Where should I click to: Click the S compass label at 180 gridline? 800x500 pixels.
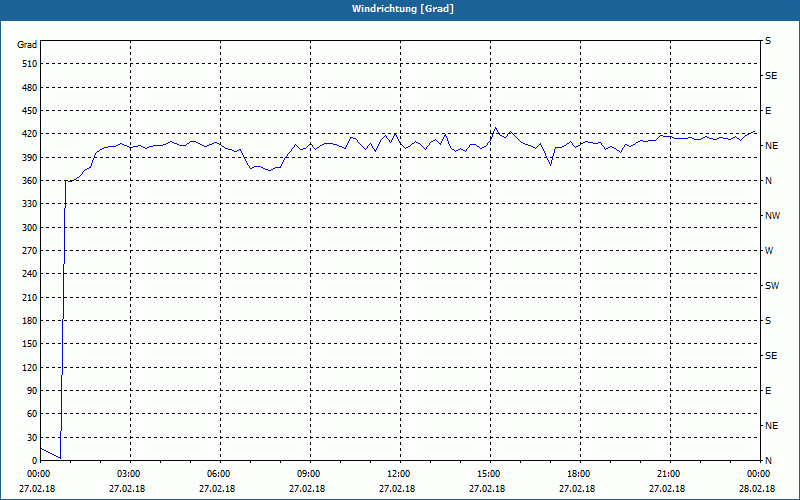click(x=768, y=321)
